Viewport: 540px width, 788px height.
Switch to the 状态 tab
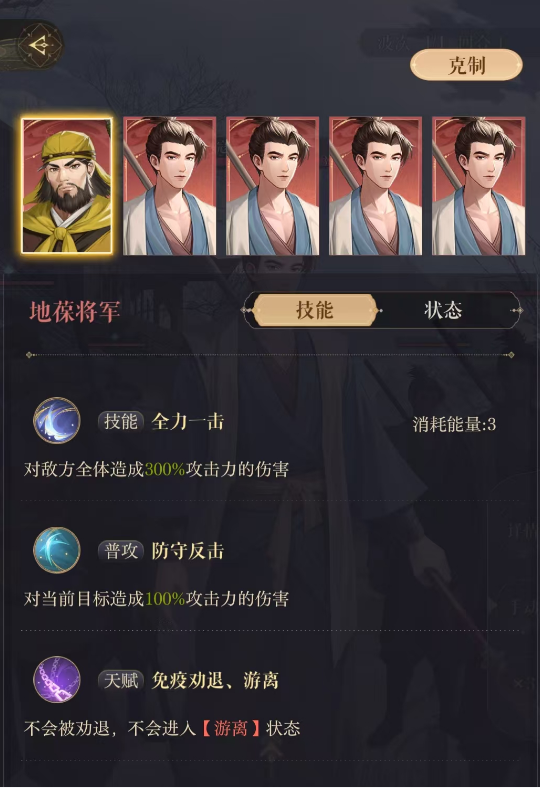coord(443,310)
